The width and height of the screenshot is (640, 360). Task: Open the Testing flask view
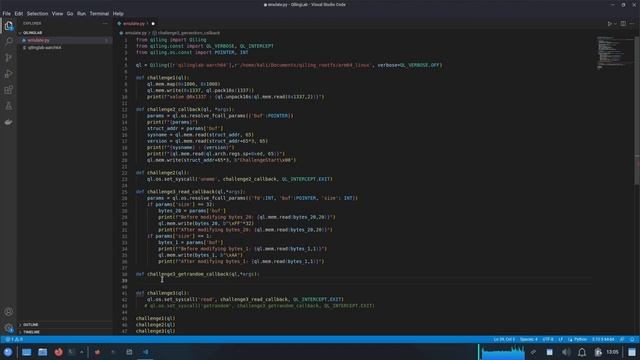[x=9, y=106]
